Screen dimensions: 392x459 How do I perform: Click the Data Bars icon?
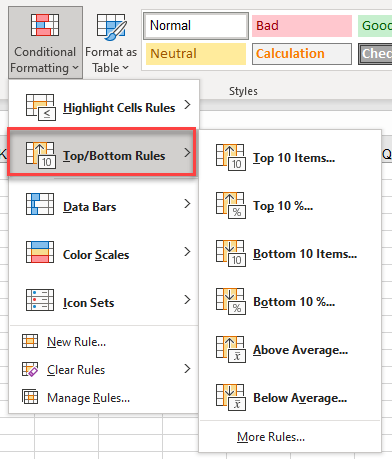[x=40, y=204]
